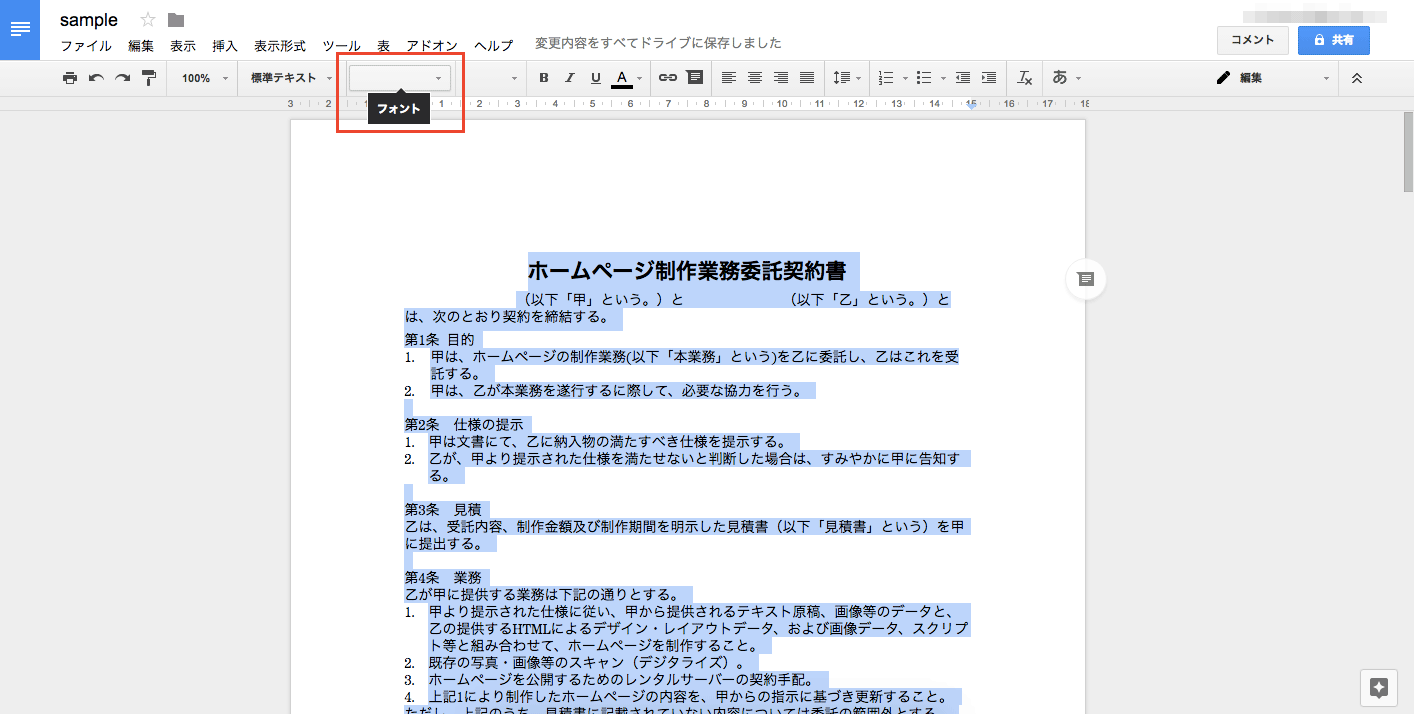Open bulleted list options arrow
The image size is (1414, 714).
[943, 78]
